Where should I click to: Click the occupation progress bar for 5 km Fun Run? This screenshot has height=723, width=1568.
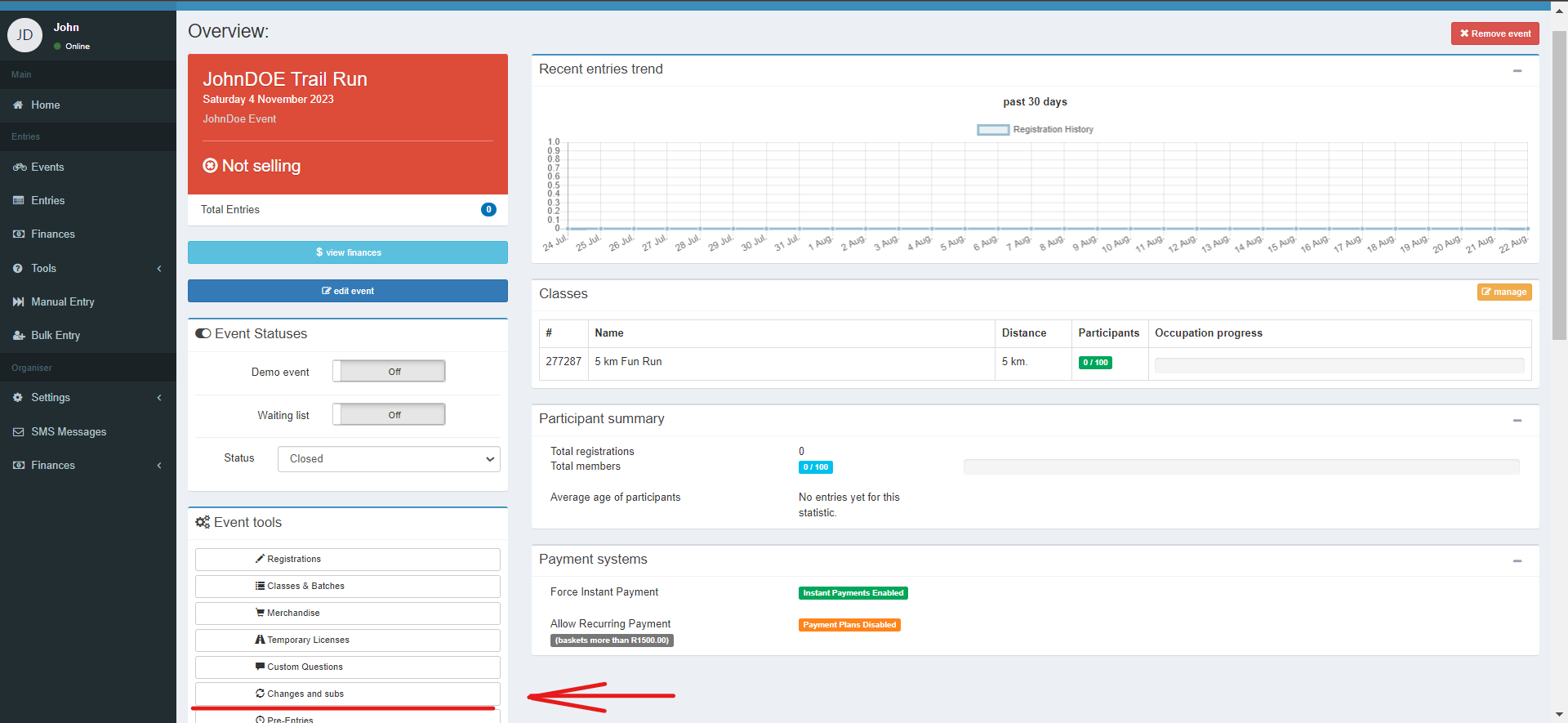(x=1339, y=365)
